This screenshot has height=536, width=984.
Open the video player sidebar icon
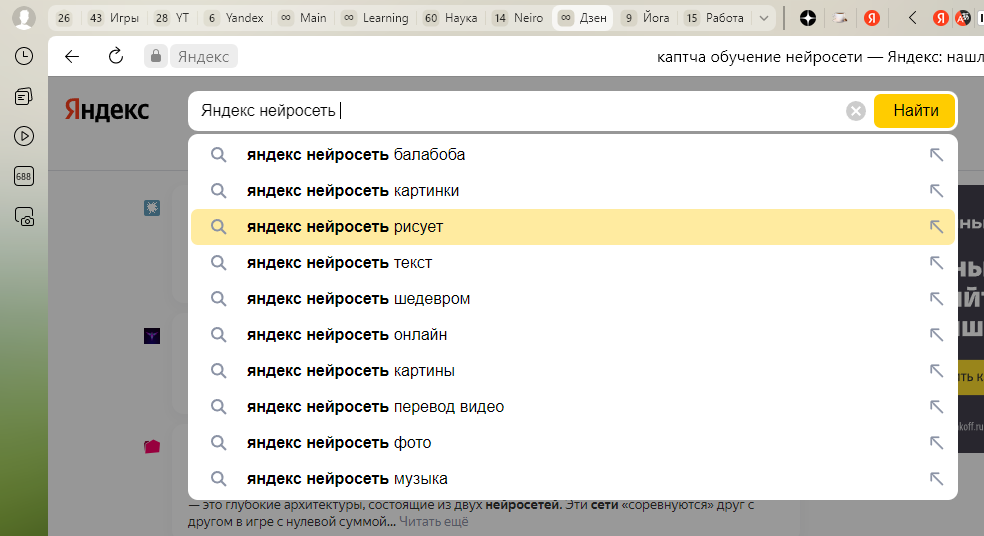point(24,136)
